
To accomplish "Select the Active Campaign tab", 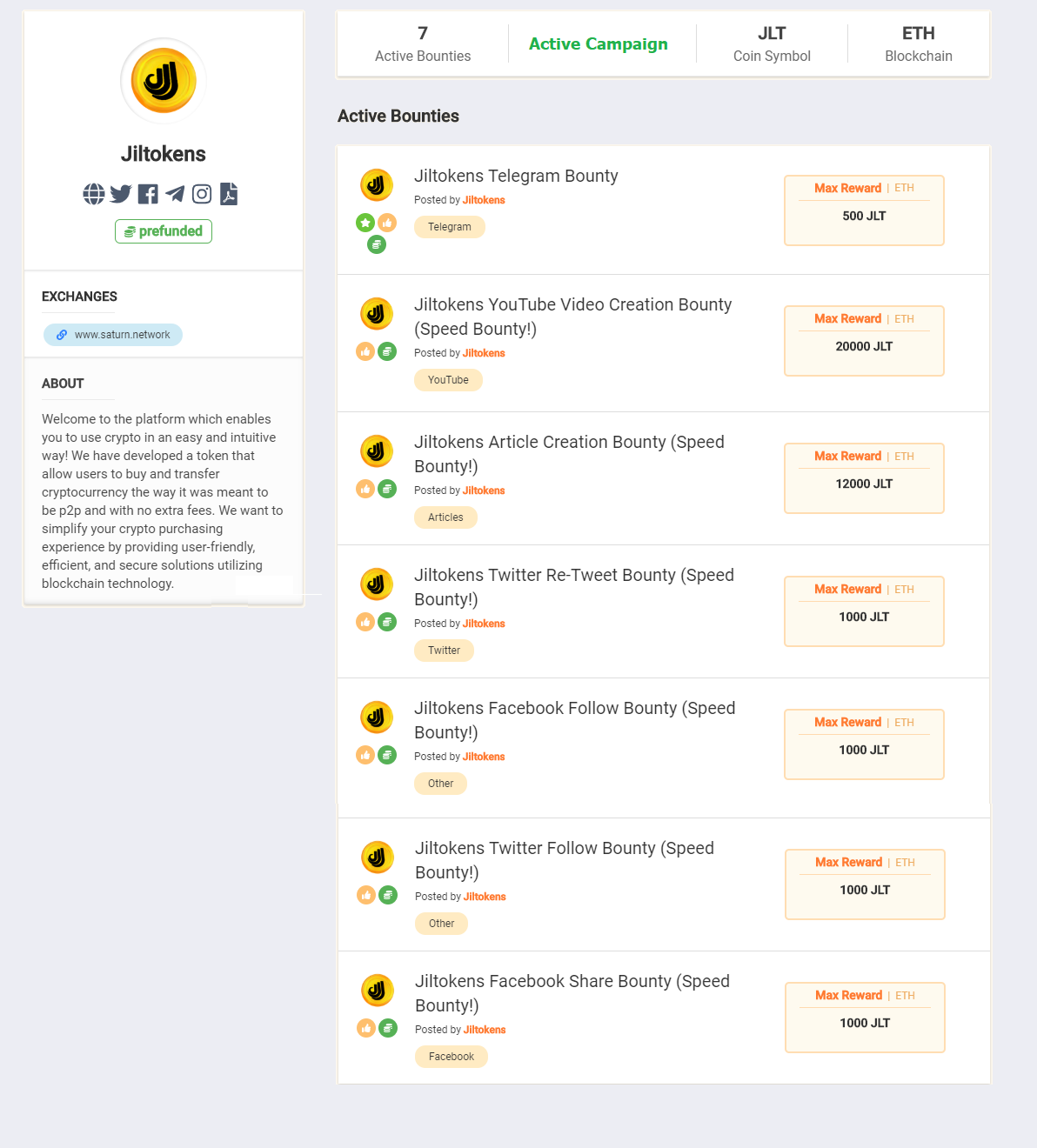I will (599, 43).
